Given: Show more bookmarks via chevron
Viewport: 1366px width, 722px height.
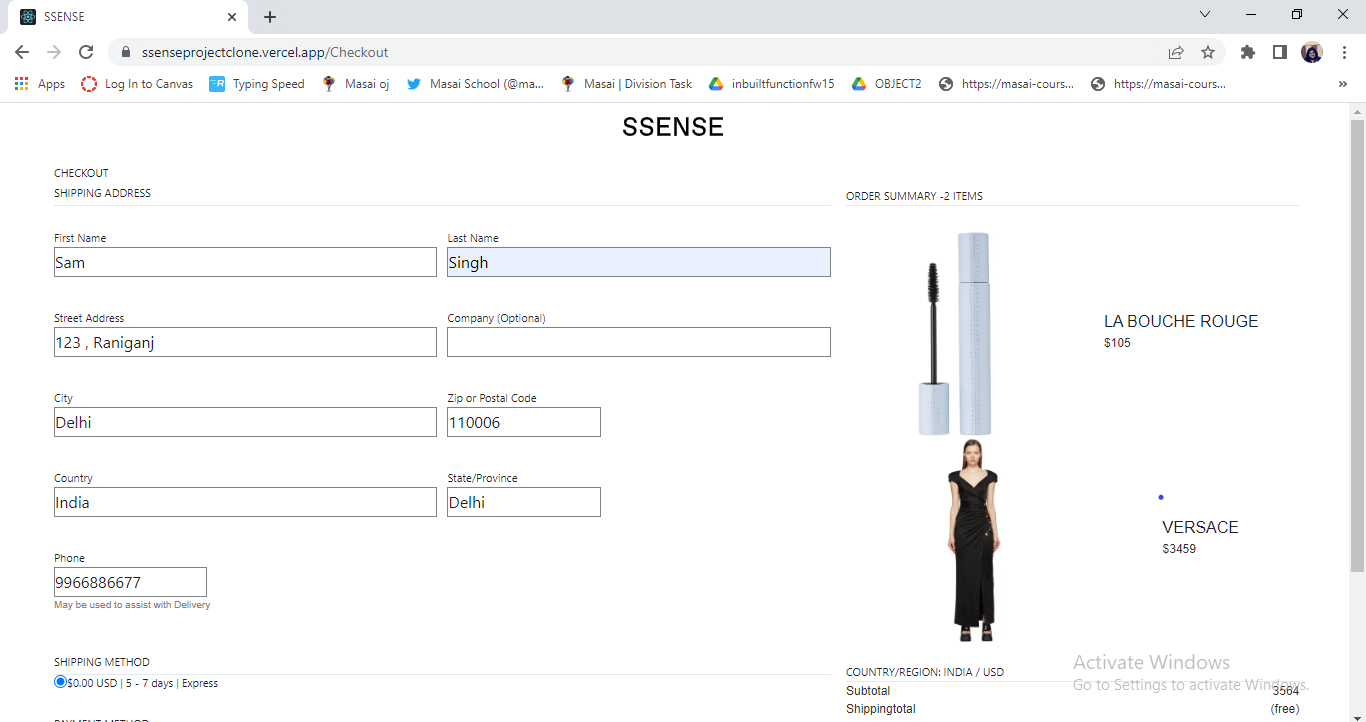Looking at the screenshot, I should pos(1343,84).
